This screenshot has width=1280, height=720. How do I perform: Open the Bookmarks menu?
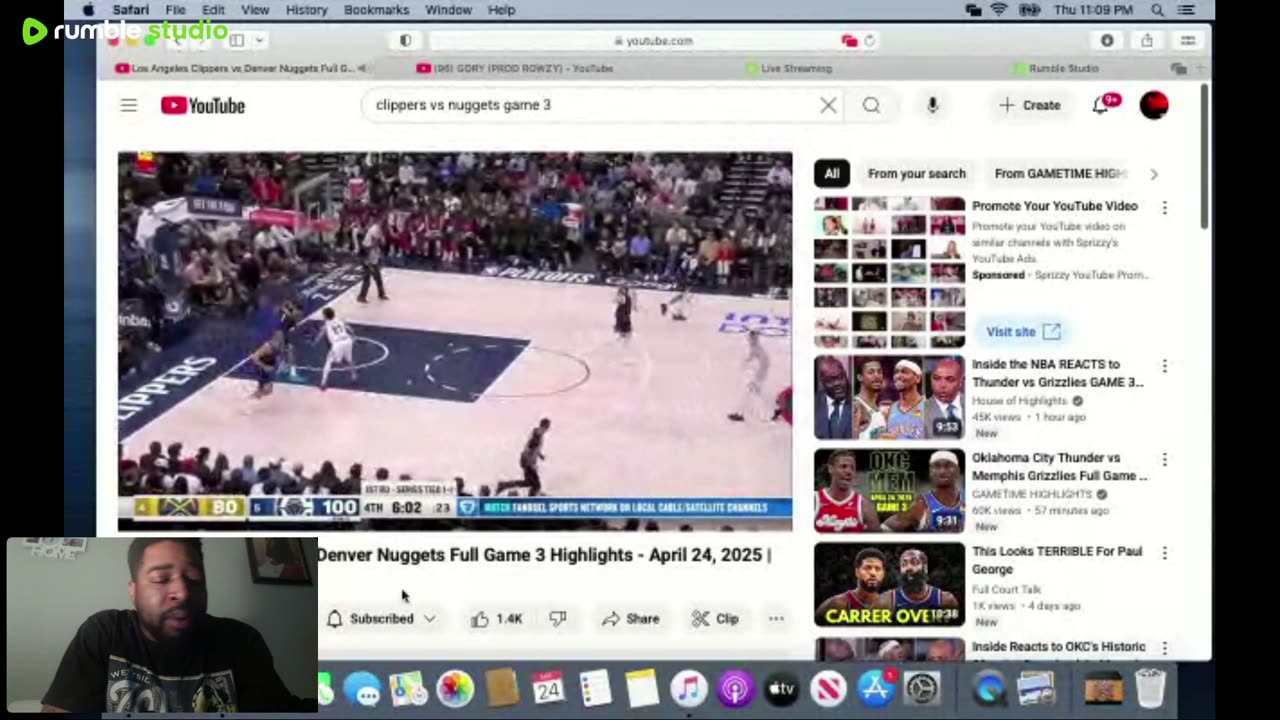click(376, 10)
